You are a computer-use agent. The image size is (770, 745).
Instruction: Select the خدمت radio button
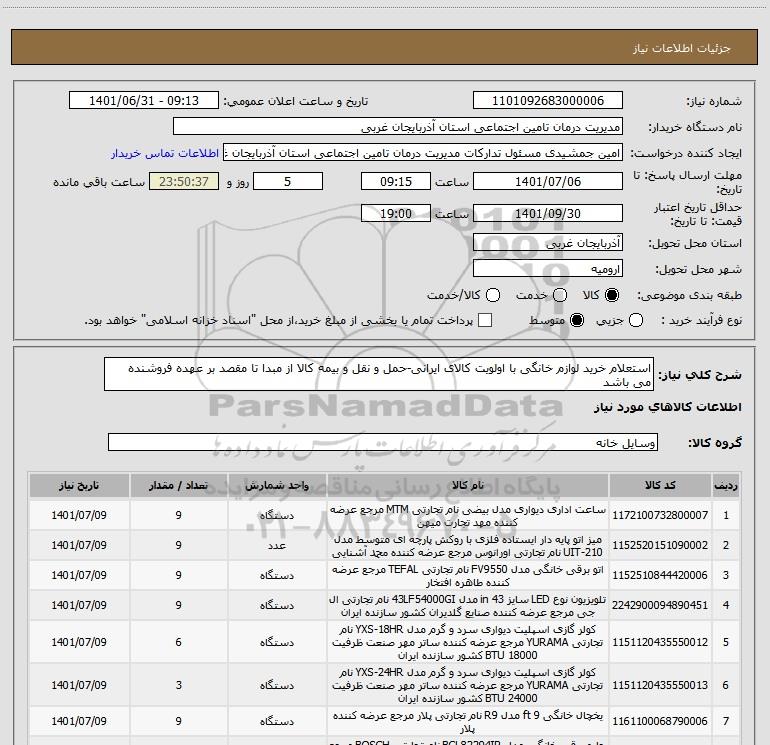[560, 295]
